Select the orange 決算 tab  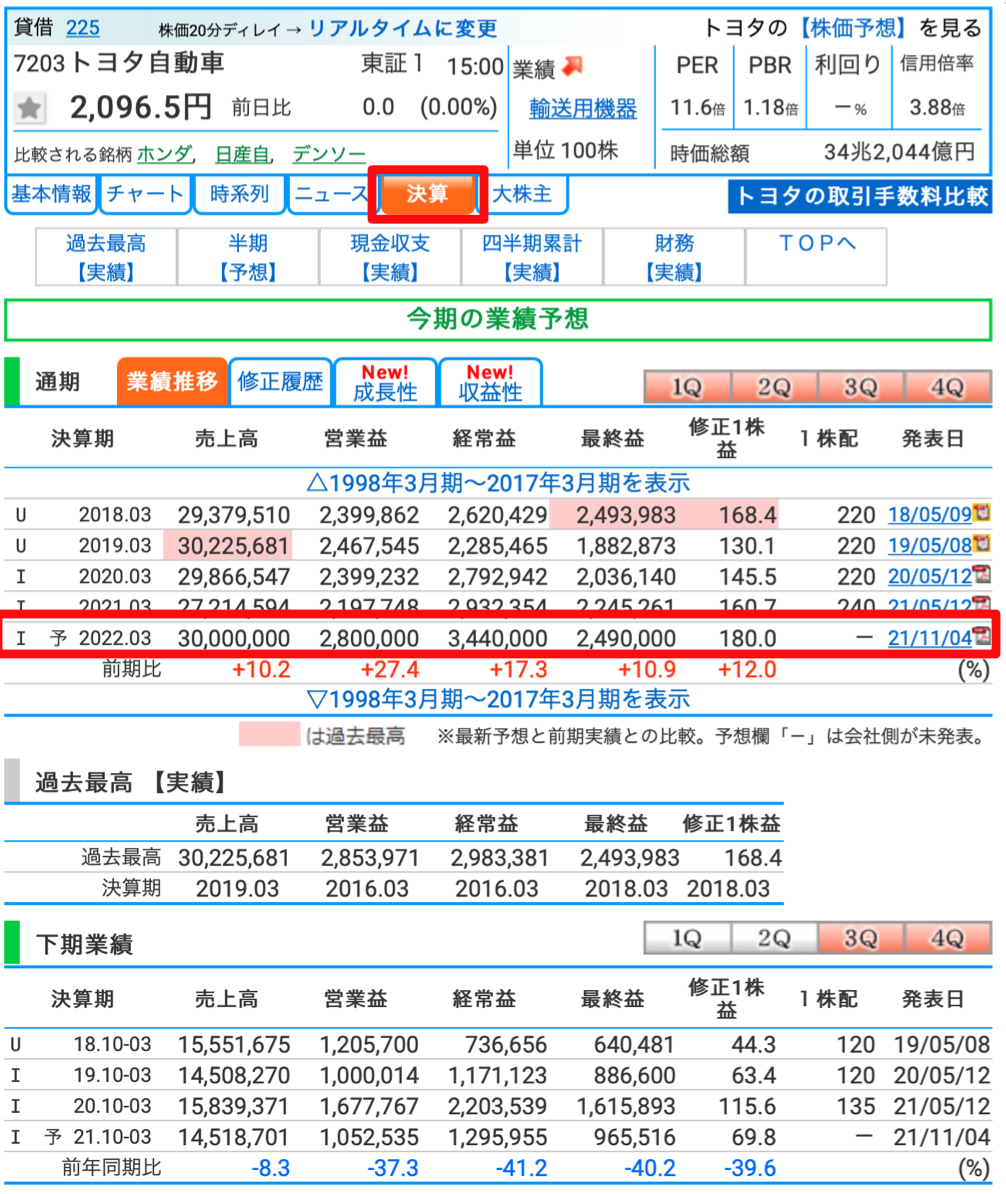click(427, 194)
